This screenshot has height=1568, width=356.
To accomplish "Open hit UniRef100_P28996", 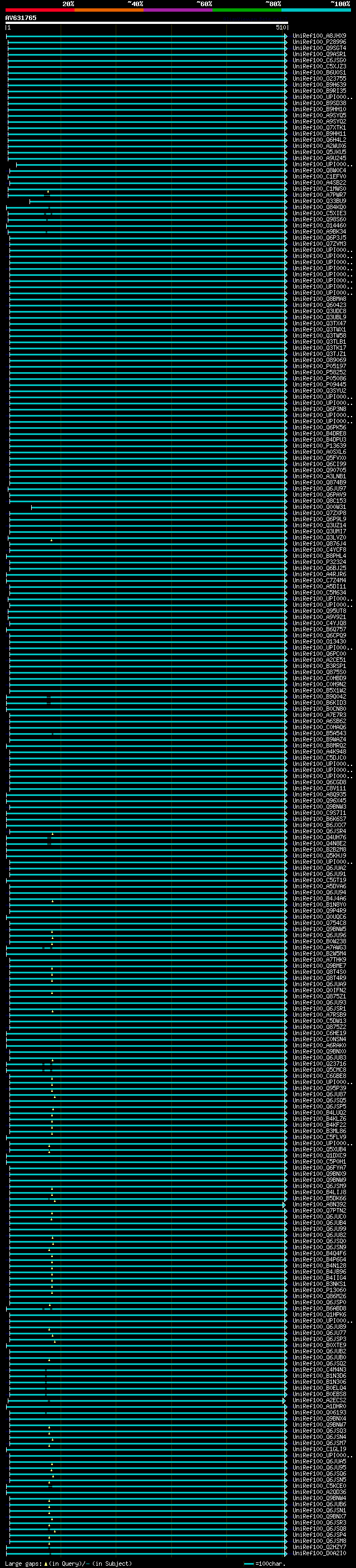I will [319, 42].
